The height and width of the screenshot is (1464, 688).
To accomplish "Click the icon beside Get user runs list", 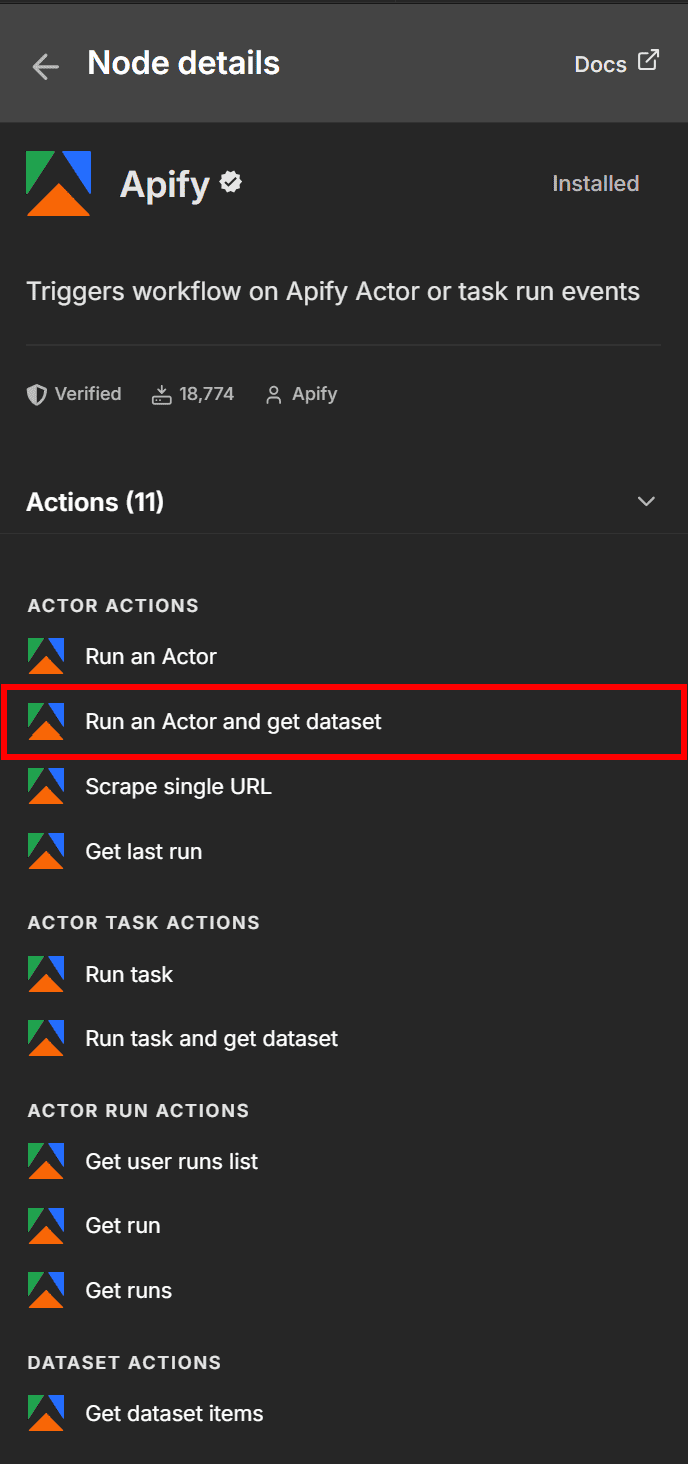I will [x=46, y=1162].
